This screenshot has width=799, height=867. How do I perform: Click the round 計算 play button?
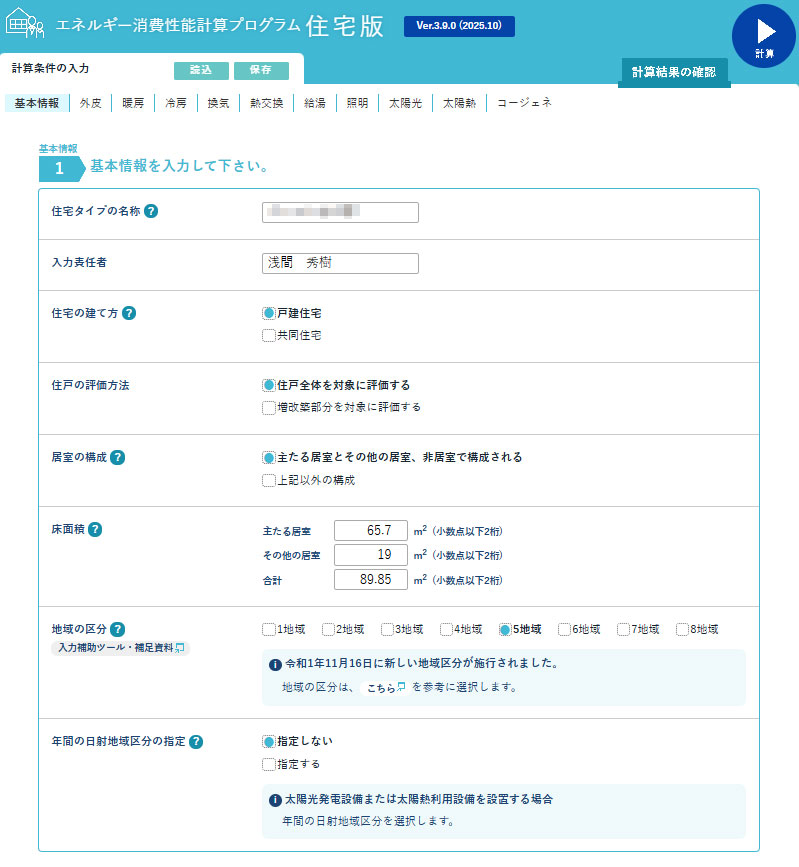pos(763,35)
